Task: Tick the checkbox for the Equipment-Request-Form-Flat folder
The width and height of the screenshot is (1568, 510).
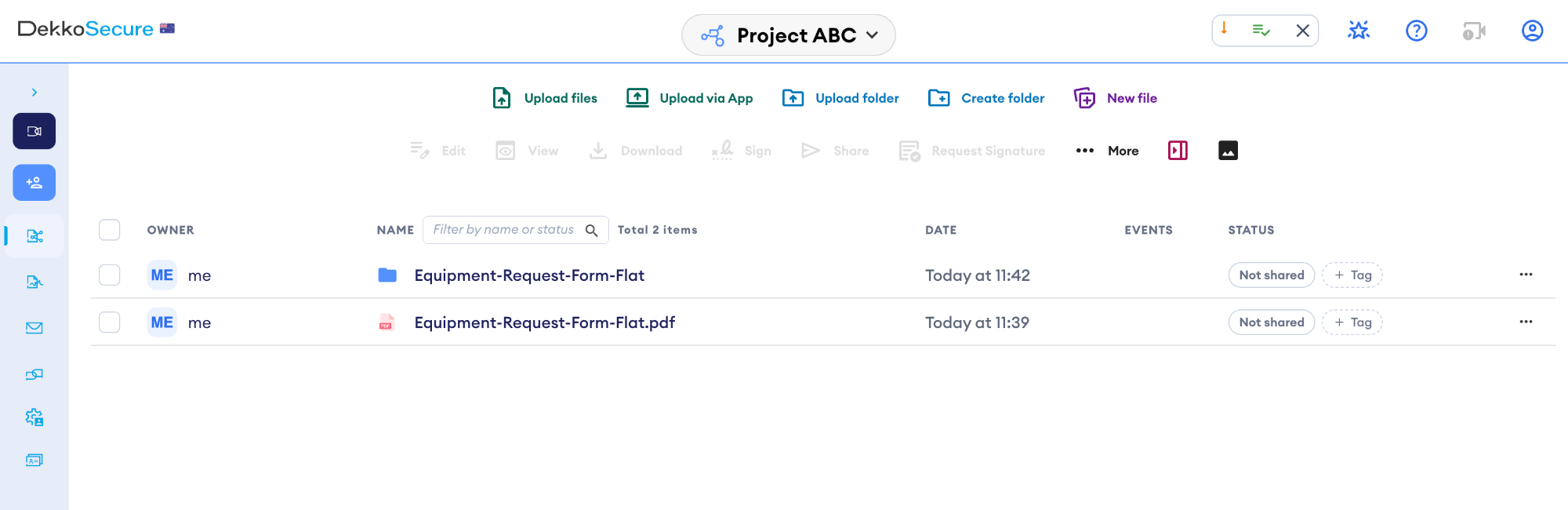Action: click(x=110, y=275)
